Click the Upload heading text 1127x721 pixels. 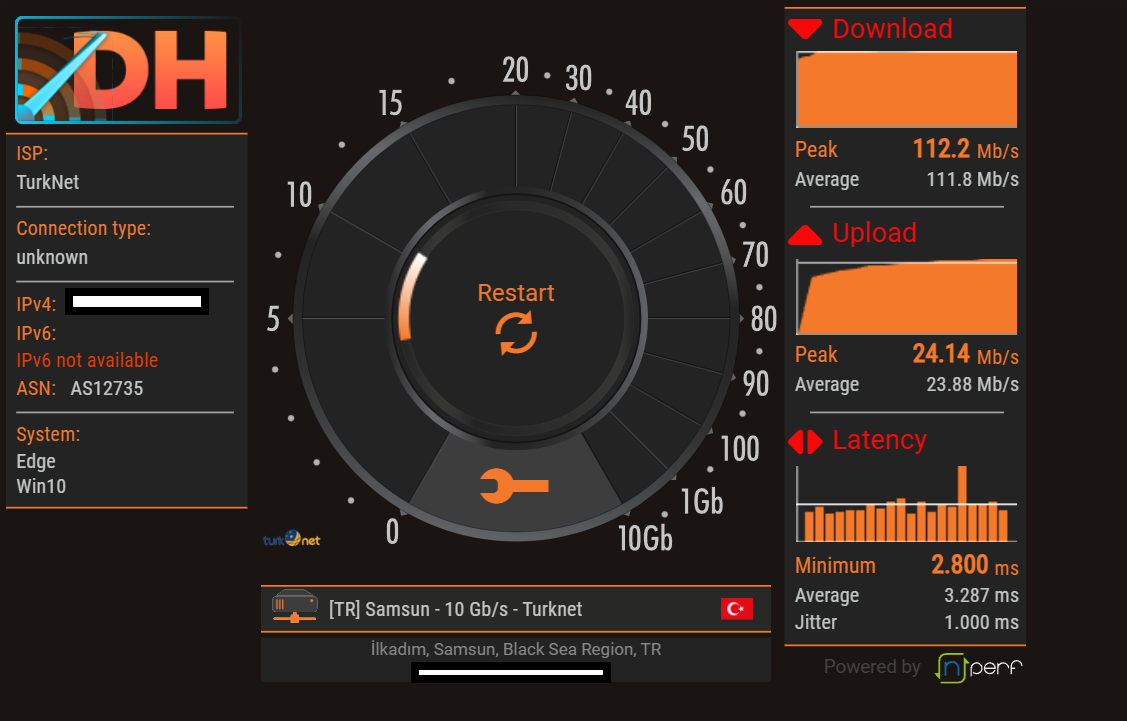tap(875, 233)
